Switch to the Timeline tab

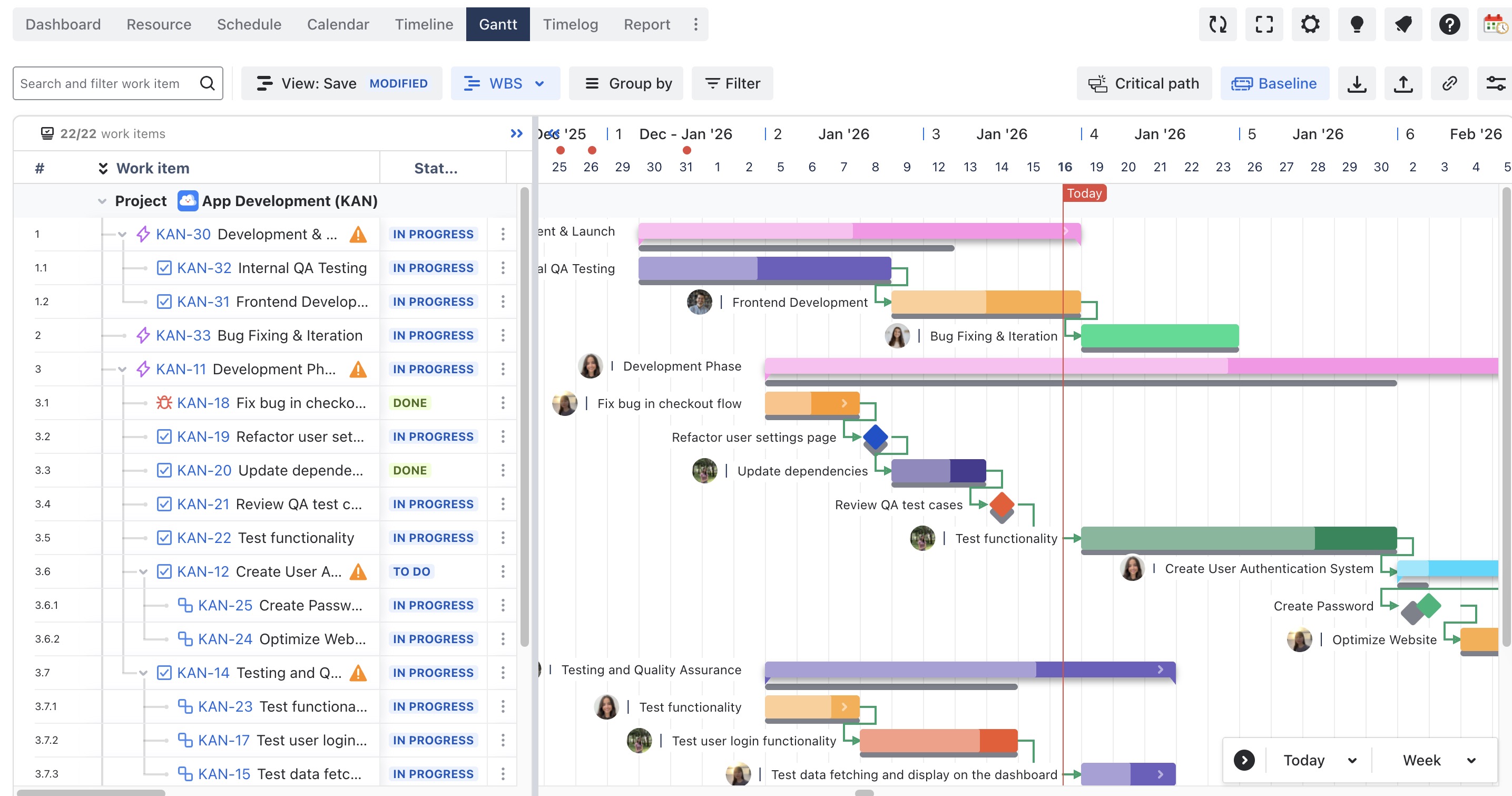tap(423, 24)
